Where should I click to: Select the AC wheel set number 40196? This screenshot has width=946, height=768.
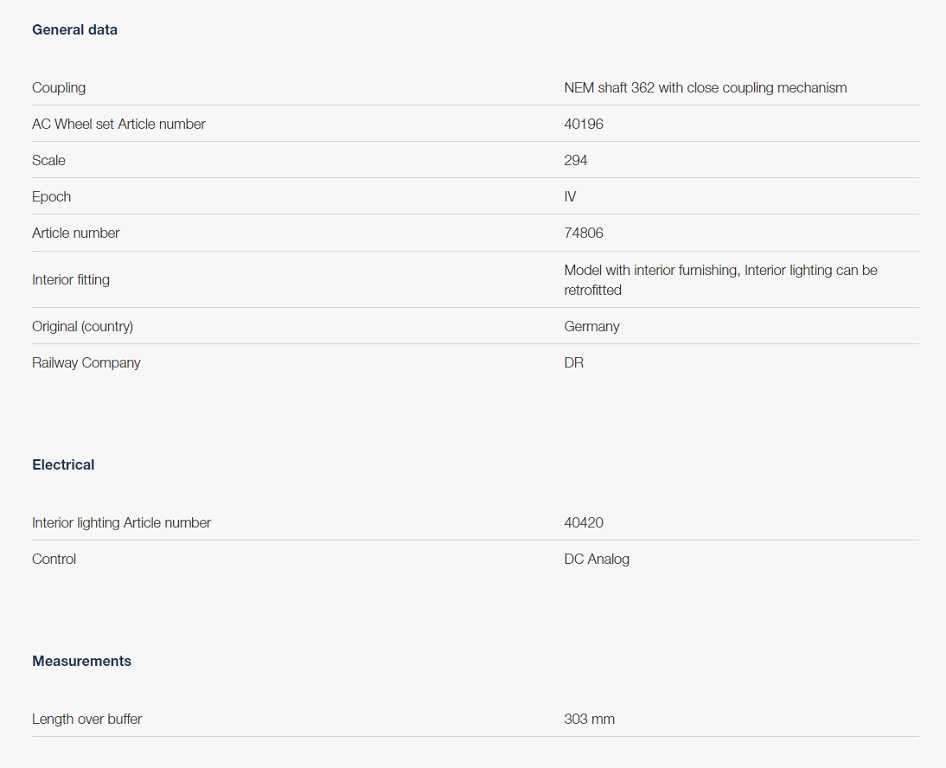(x=584, y=124)
